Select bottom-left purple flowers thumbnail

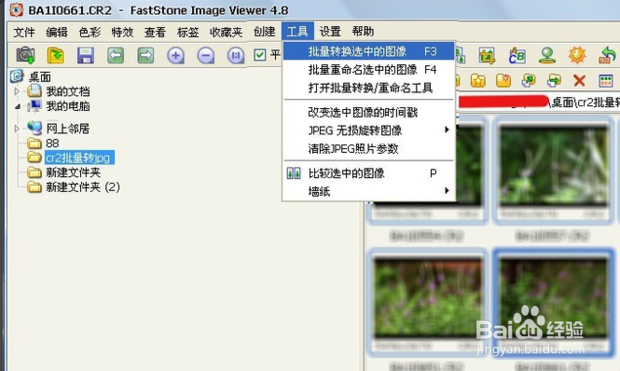pos(428,303)
